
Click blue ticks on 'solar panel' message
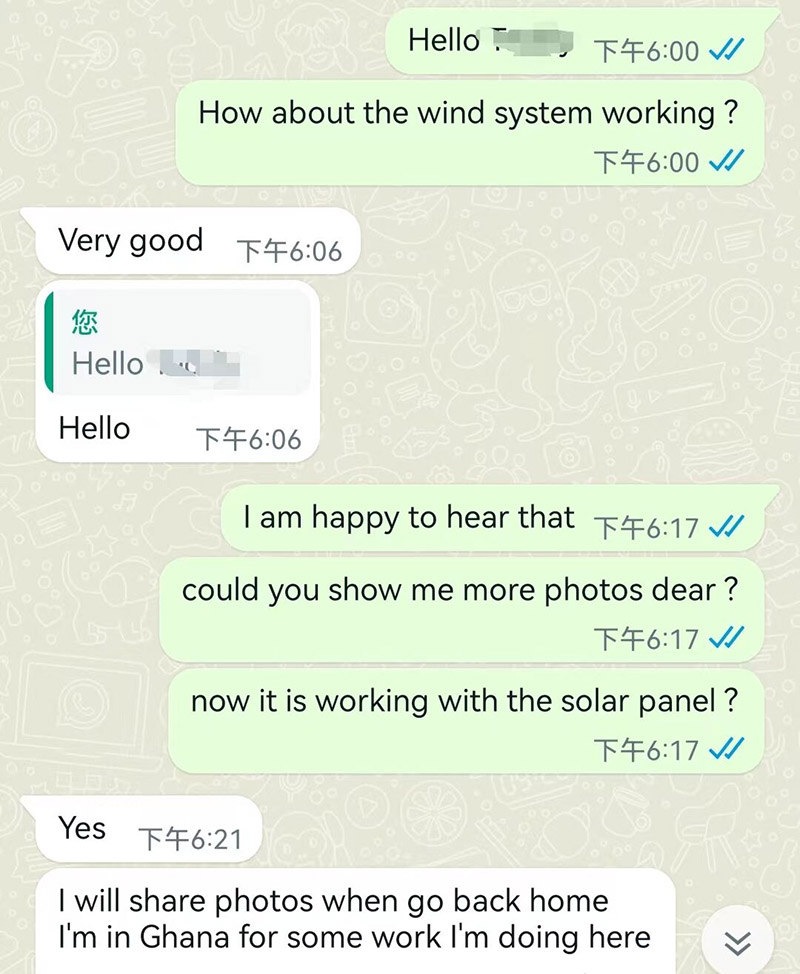(726, 750)
